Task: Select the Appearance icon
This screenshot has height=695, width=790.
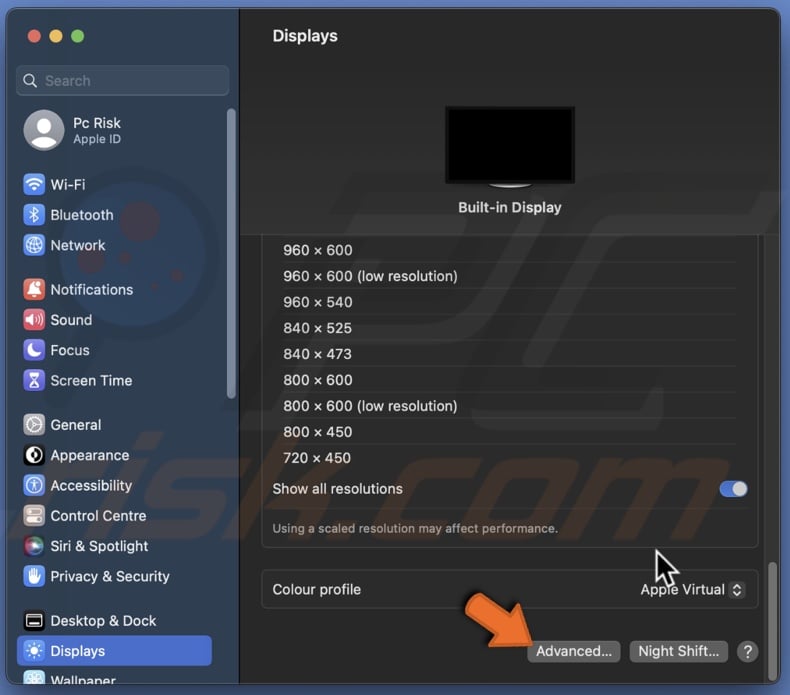Action: point(34,455)
